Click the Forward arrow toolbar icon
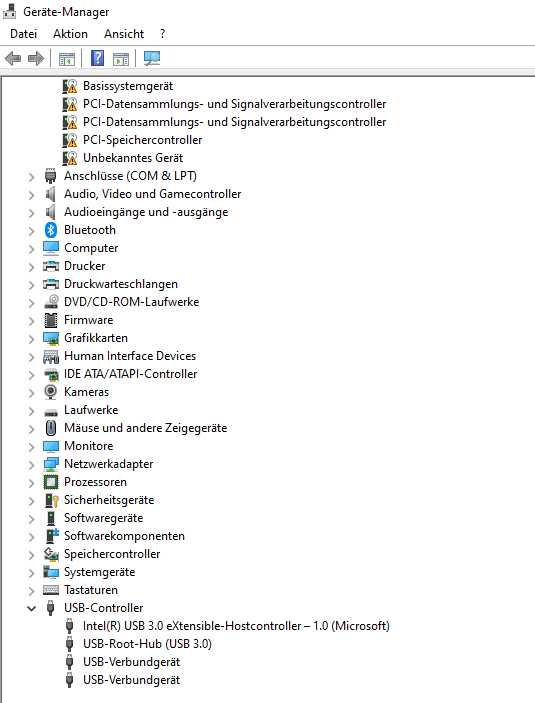Viewport: 535px width, 703px height. coord(36,58)
